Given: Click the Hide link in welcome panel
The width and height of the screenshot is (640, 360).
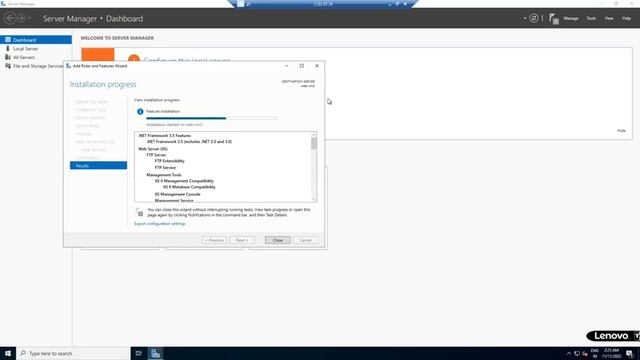Looking at the screenshot, I should click(621, 131).
